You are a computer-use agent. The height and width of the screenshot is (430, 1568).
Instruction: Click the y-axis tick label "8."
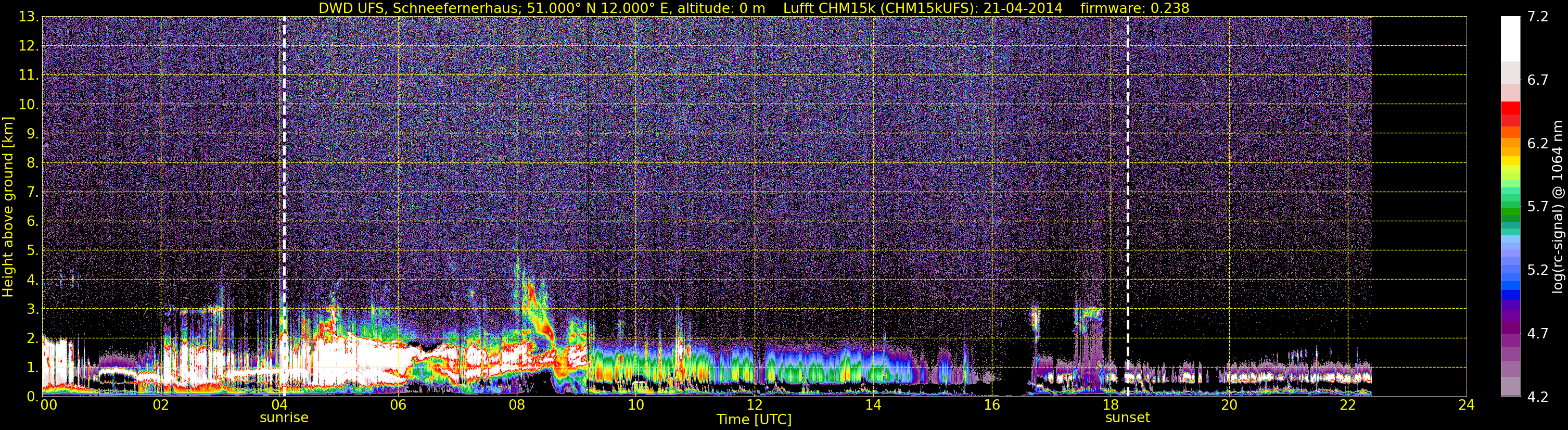click(32, 163)
